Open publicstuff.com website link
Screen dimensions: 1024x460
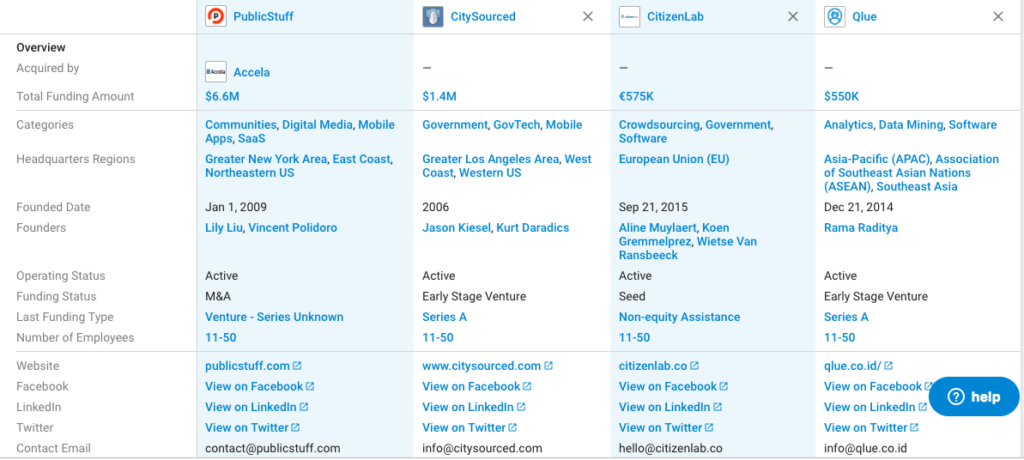248,366
